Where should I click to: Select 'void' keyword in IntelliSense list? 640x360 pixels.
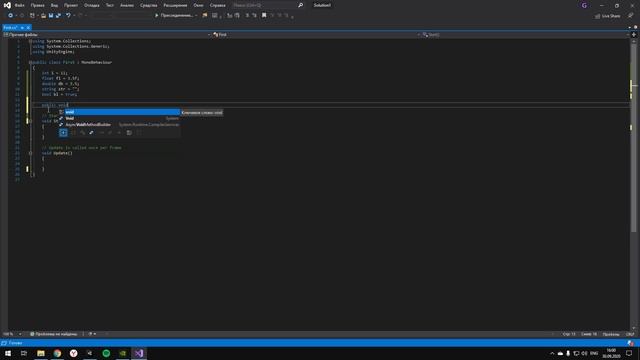click(x=119, y=112)
